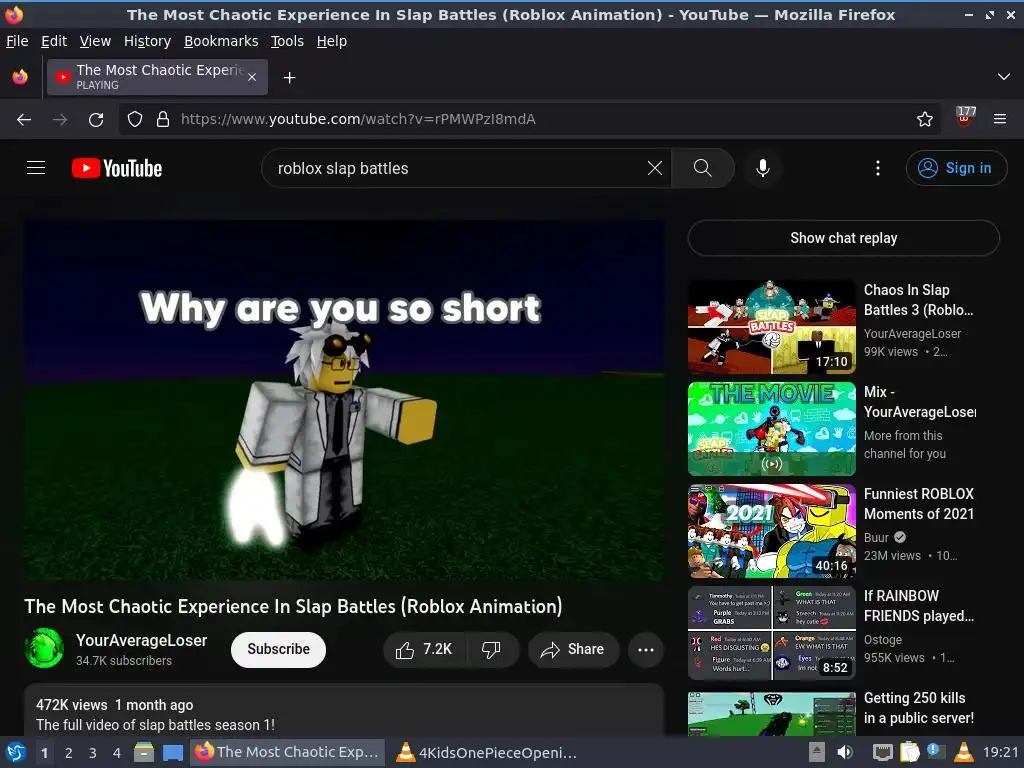Open Firefox application hamburger menu

(x=1000, y=119)
